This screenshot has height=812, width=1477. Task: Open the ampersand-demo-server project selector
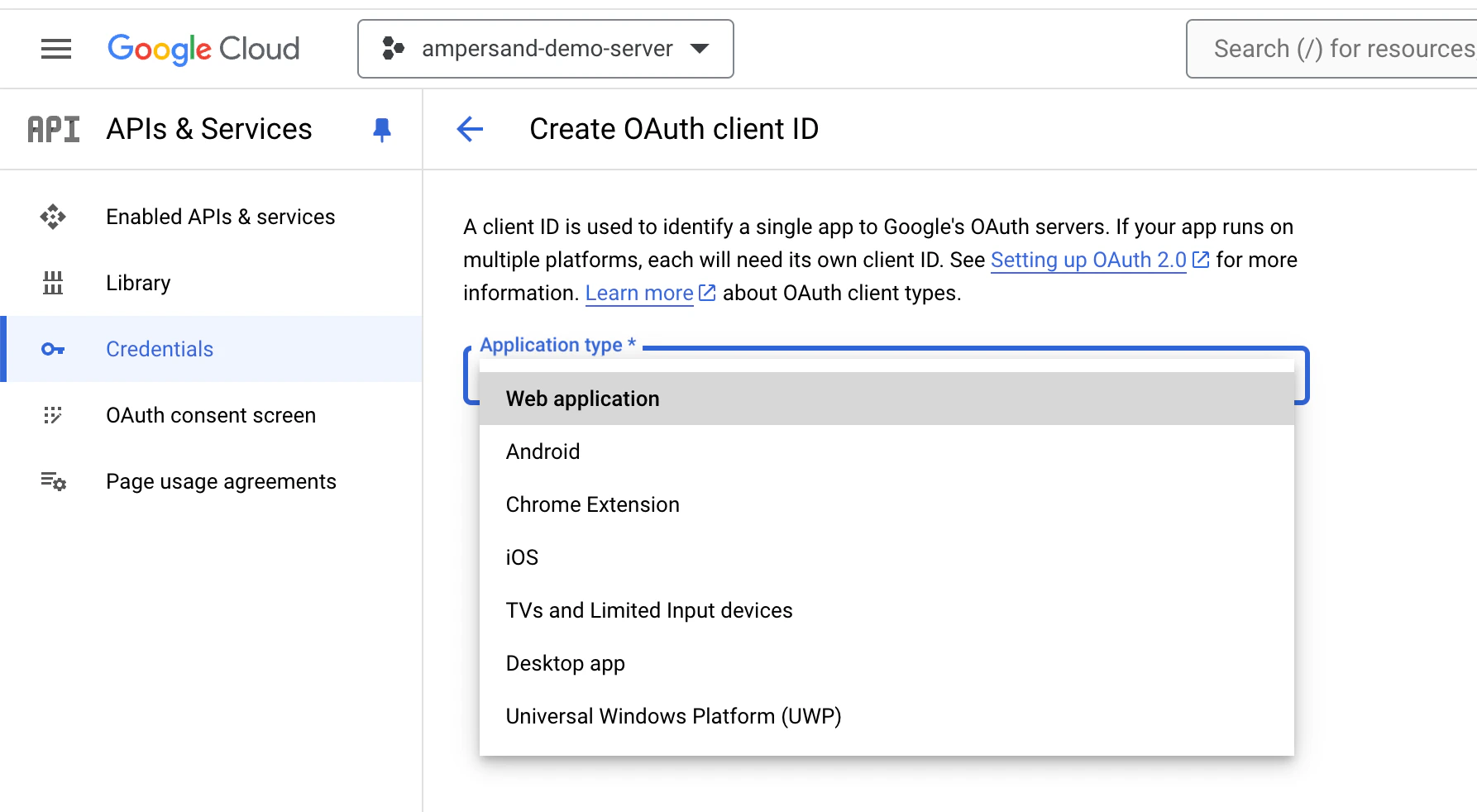click(x=545, y=49)
